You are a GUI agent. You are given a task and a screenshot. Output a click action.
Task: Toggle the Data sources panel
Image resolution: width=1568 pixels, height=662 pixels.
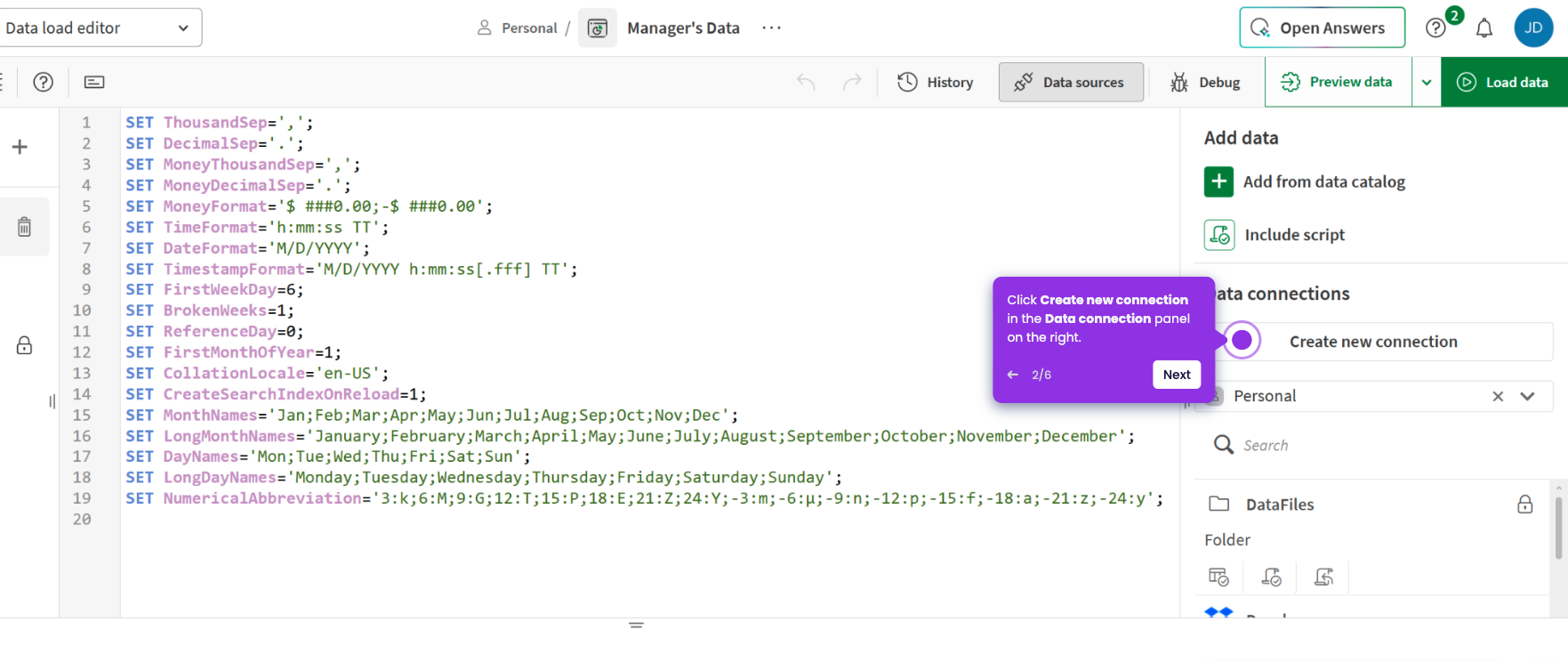pos(1071,82)
